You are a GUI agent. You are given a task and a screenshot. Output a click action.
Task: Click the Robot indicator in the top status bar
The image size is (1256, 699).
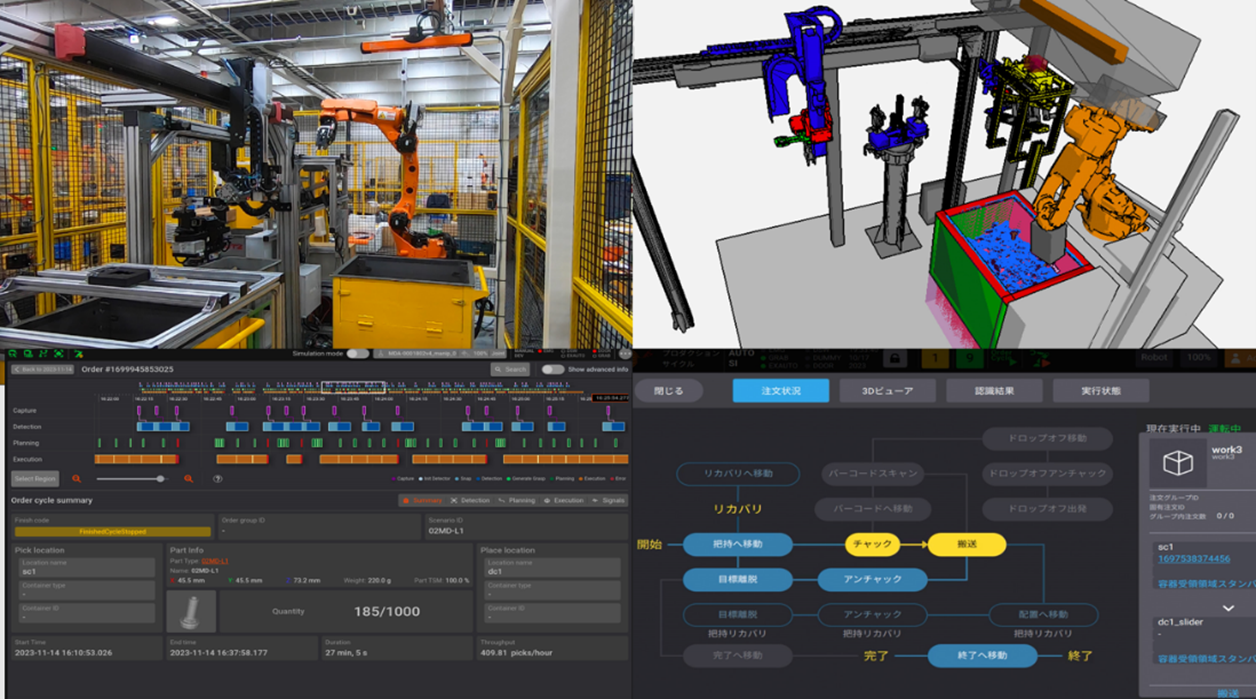point(1153,358)
